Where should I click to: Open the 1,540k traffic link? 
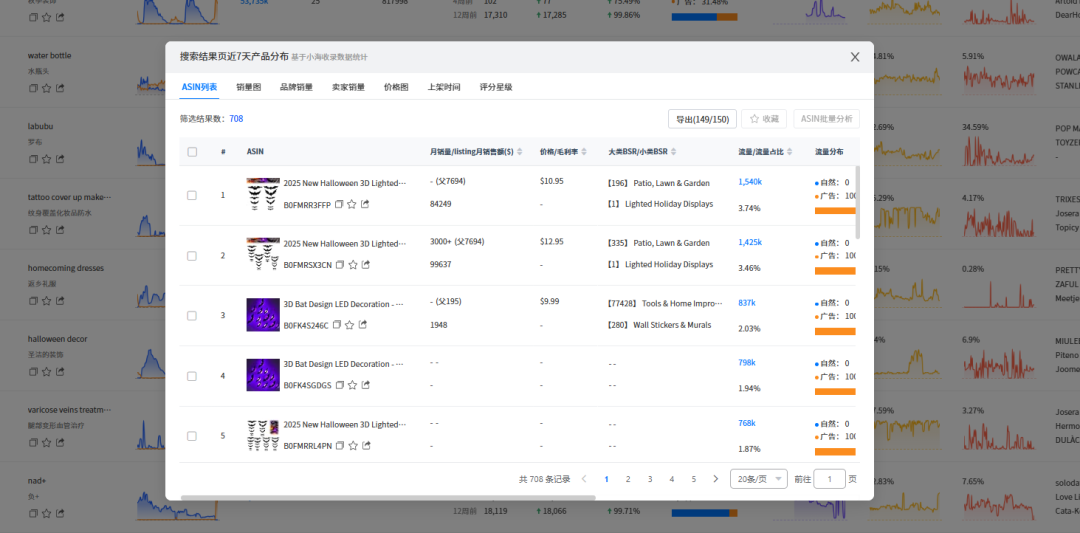pos(750,182)
